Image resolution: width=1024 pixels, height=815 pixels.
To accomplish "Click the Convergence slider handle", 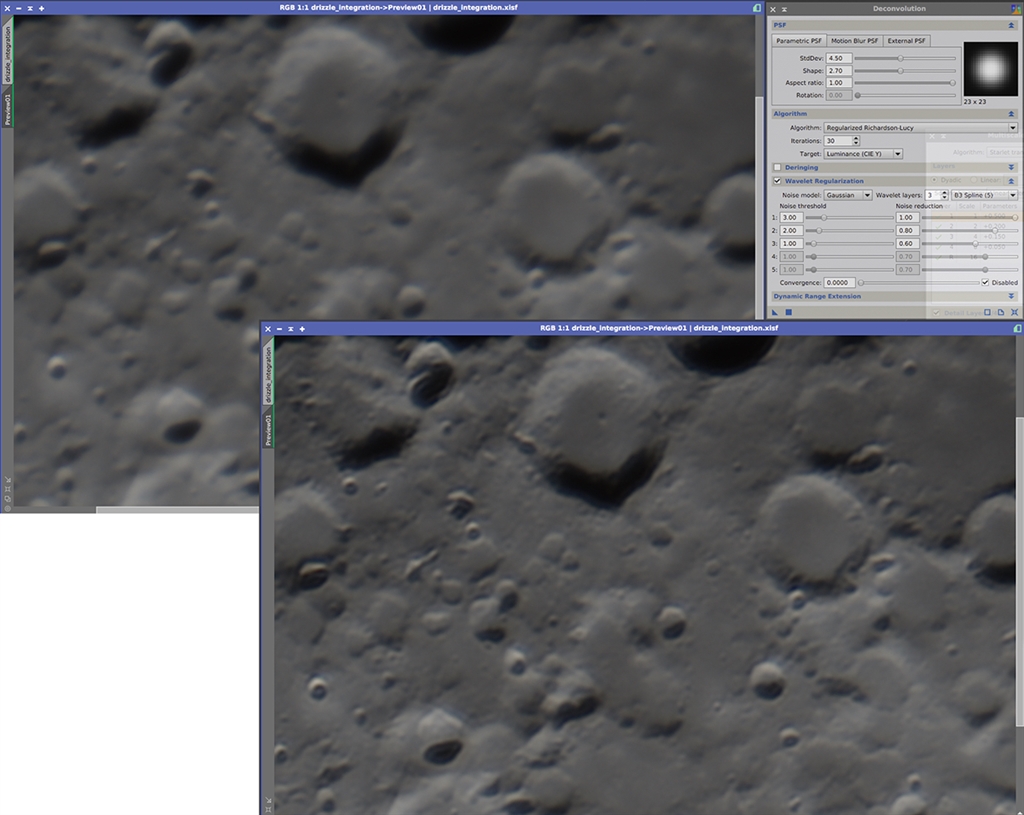I will [861, 283].
